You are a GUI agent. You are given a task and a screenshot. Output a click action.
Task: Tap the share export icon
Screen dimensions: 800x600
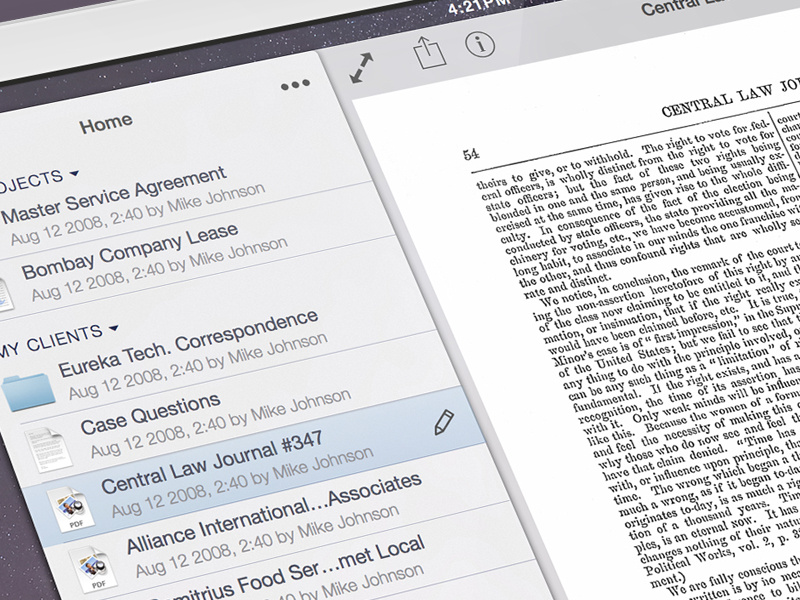pos(429,52)
